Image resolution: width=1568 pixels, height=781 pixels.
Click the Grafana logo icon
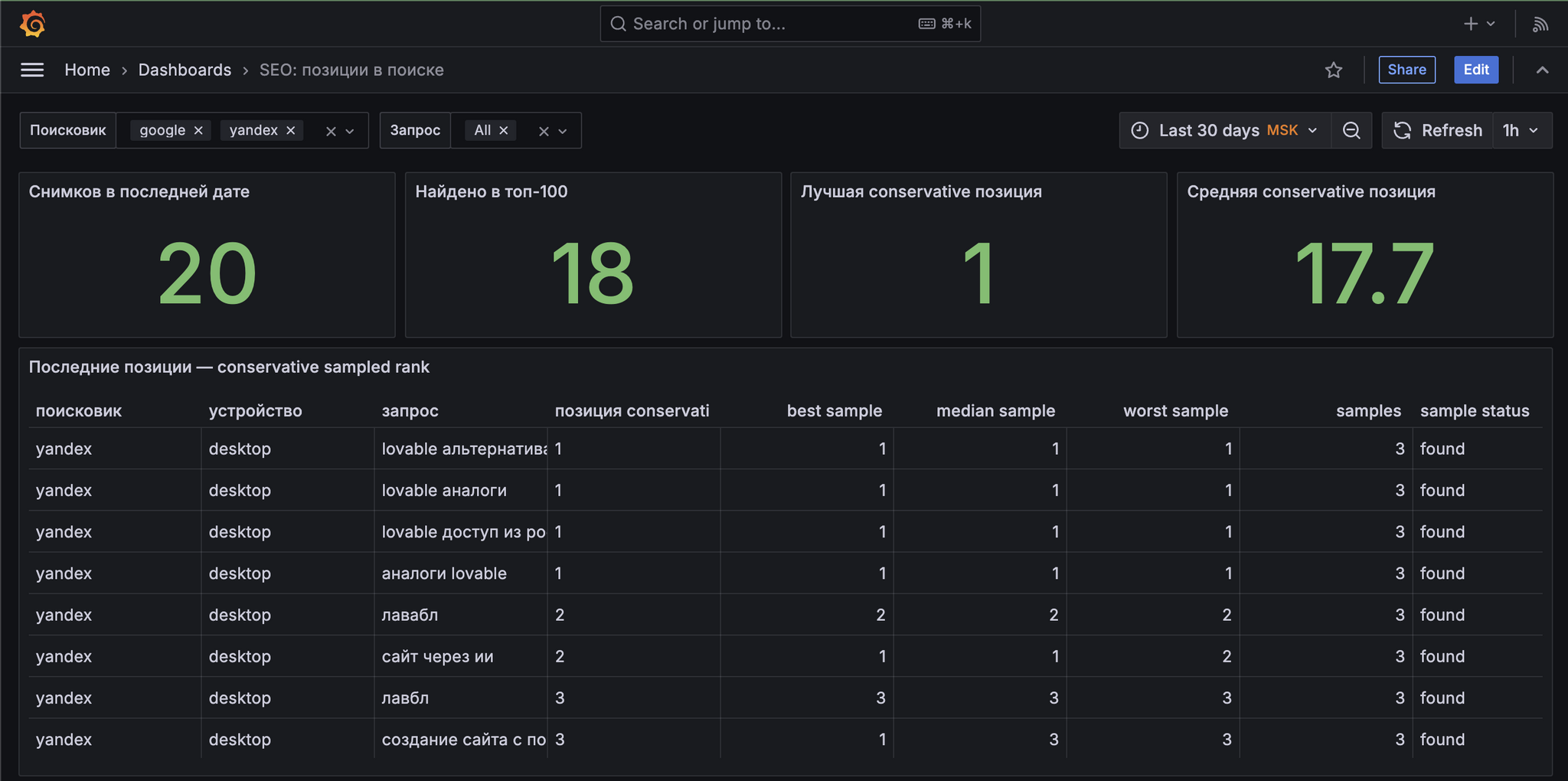pyautogui.click(x=32, y=24)
